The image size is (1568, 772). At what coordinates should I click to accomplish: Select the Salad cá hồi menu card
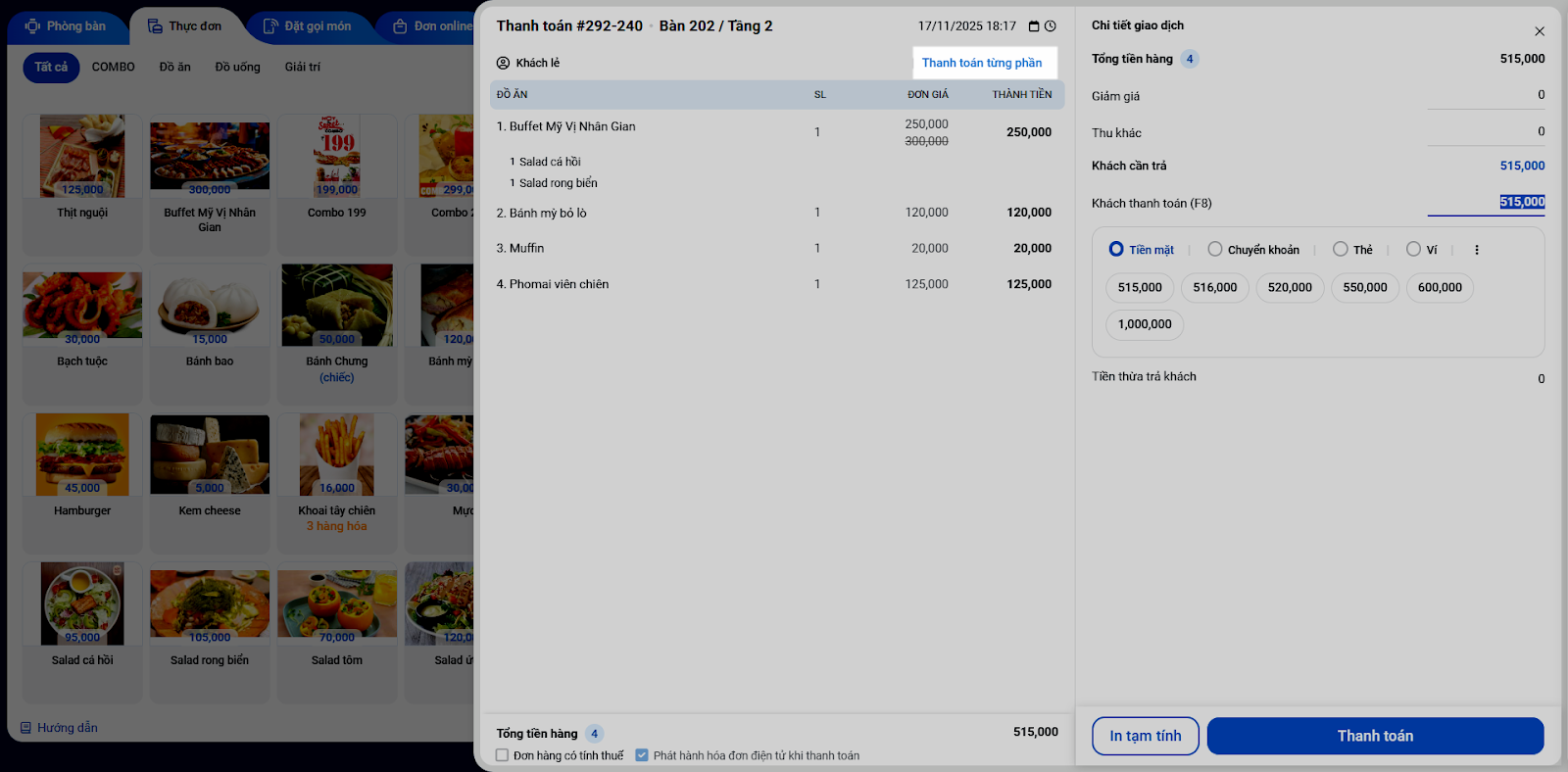click(x=82, y=633)
